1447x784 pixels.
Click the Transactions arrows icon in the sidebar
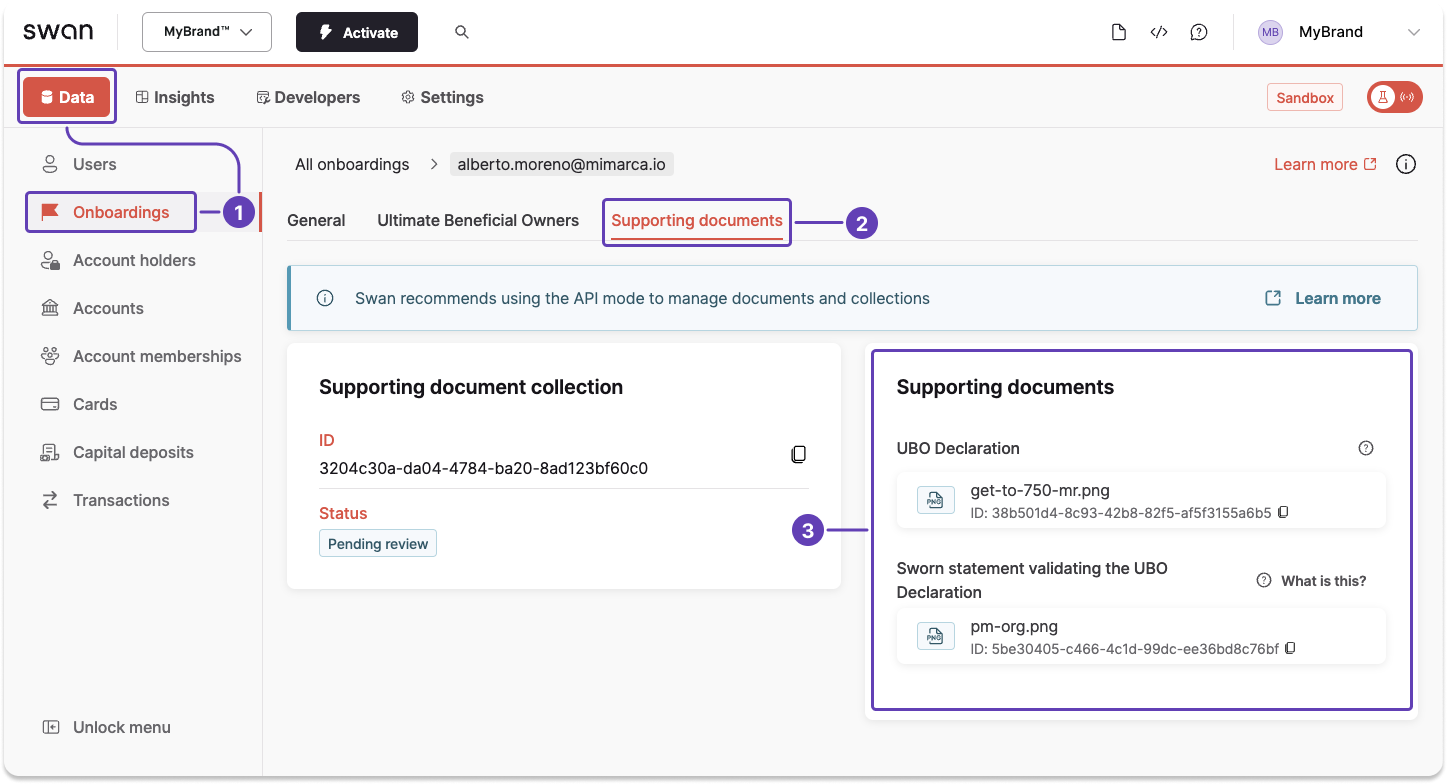(48, 500)
